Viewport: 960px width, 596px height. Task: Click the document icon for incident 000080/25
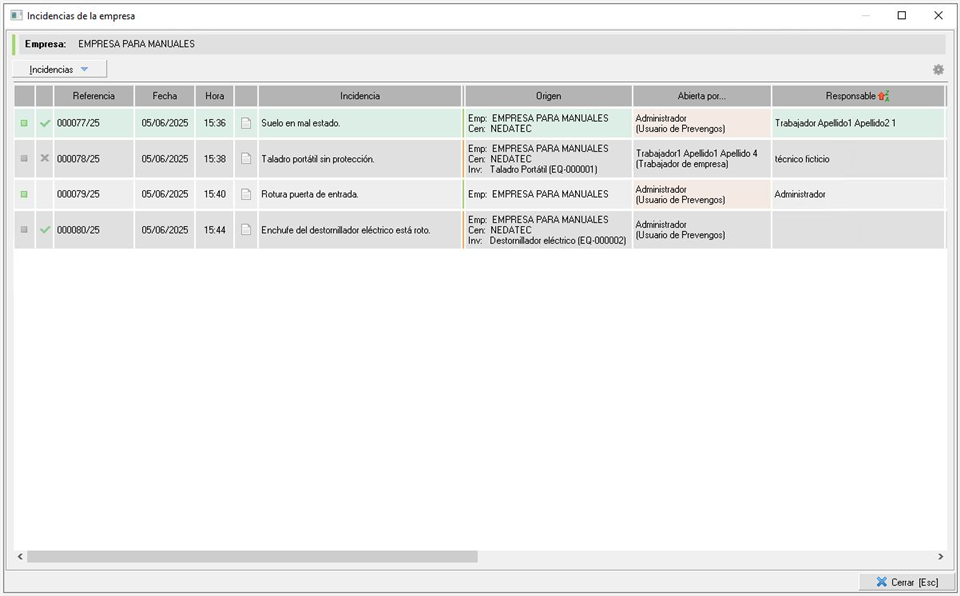(246, 230)
